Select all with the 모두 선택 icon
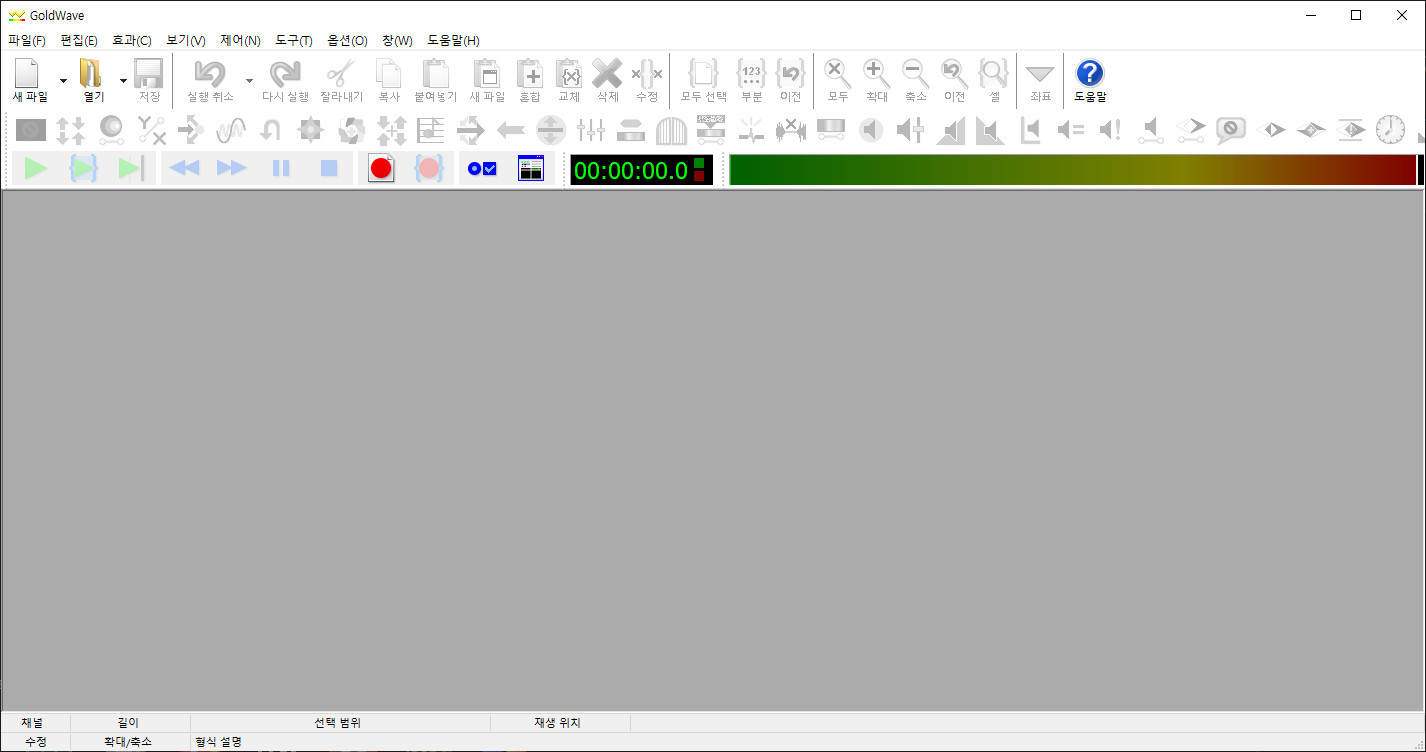 (703, 80)
